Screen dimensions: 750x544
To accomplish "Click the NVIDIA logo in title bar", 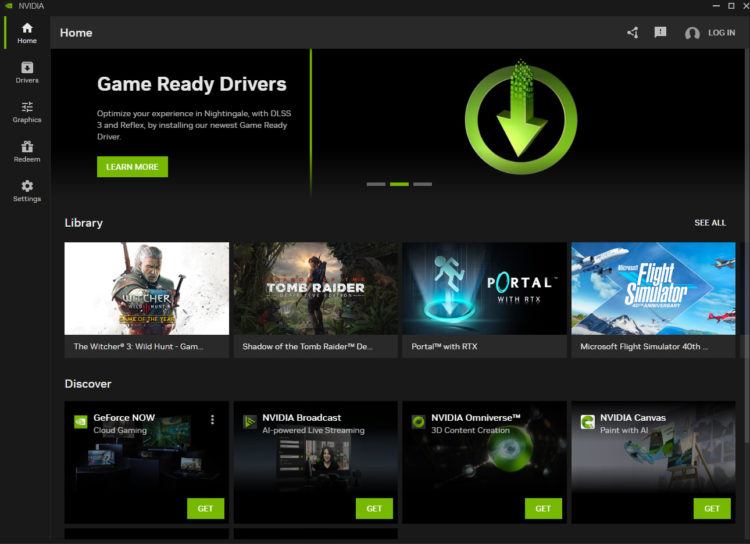I will click(9, 6).
